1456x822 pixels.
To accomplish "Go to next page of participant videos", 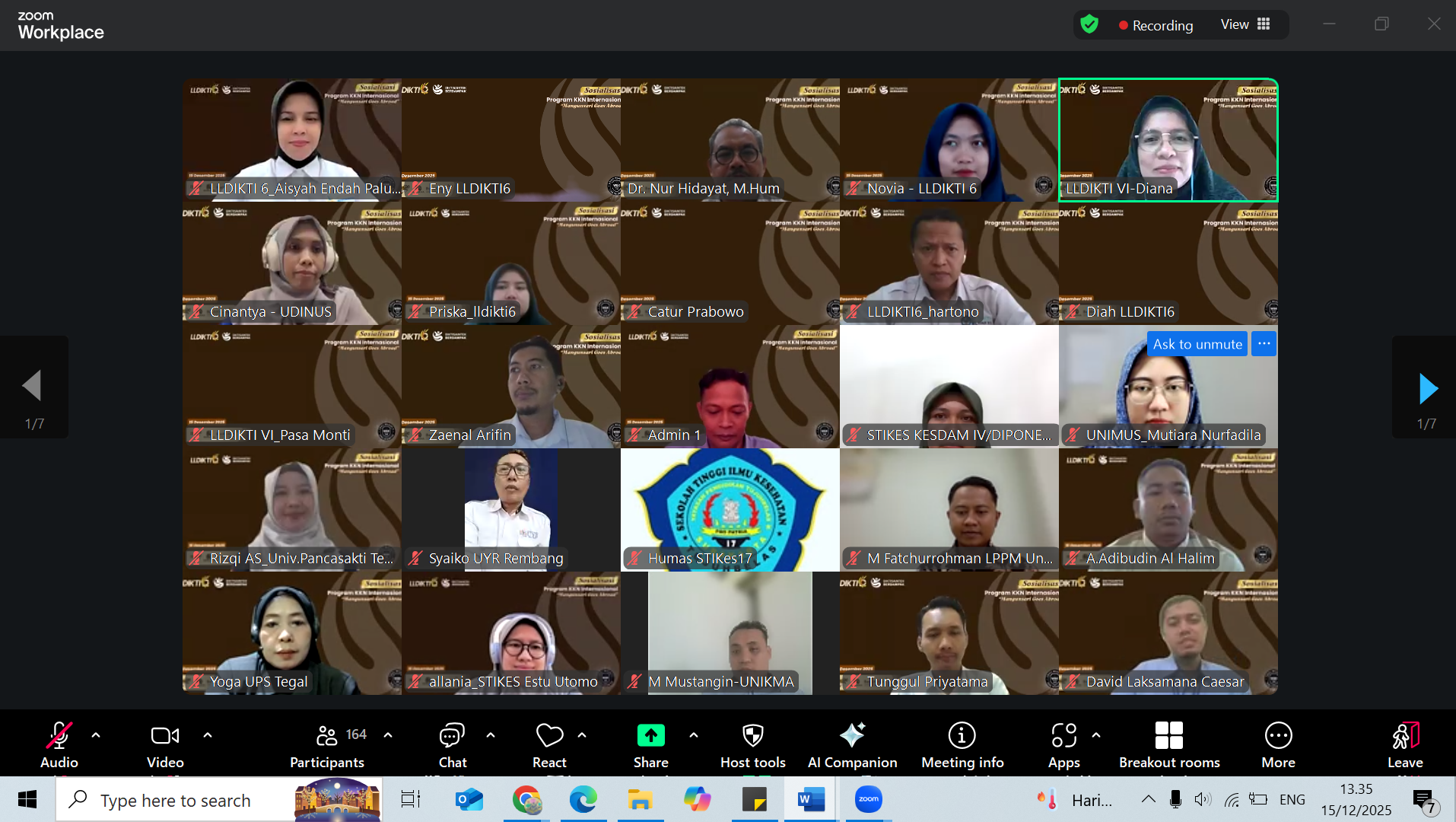I will click(1428, 389).
